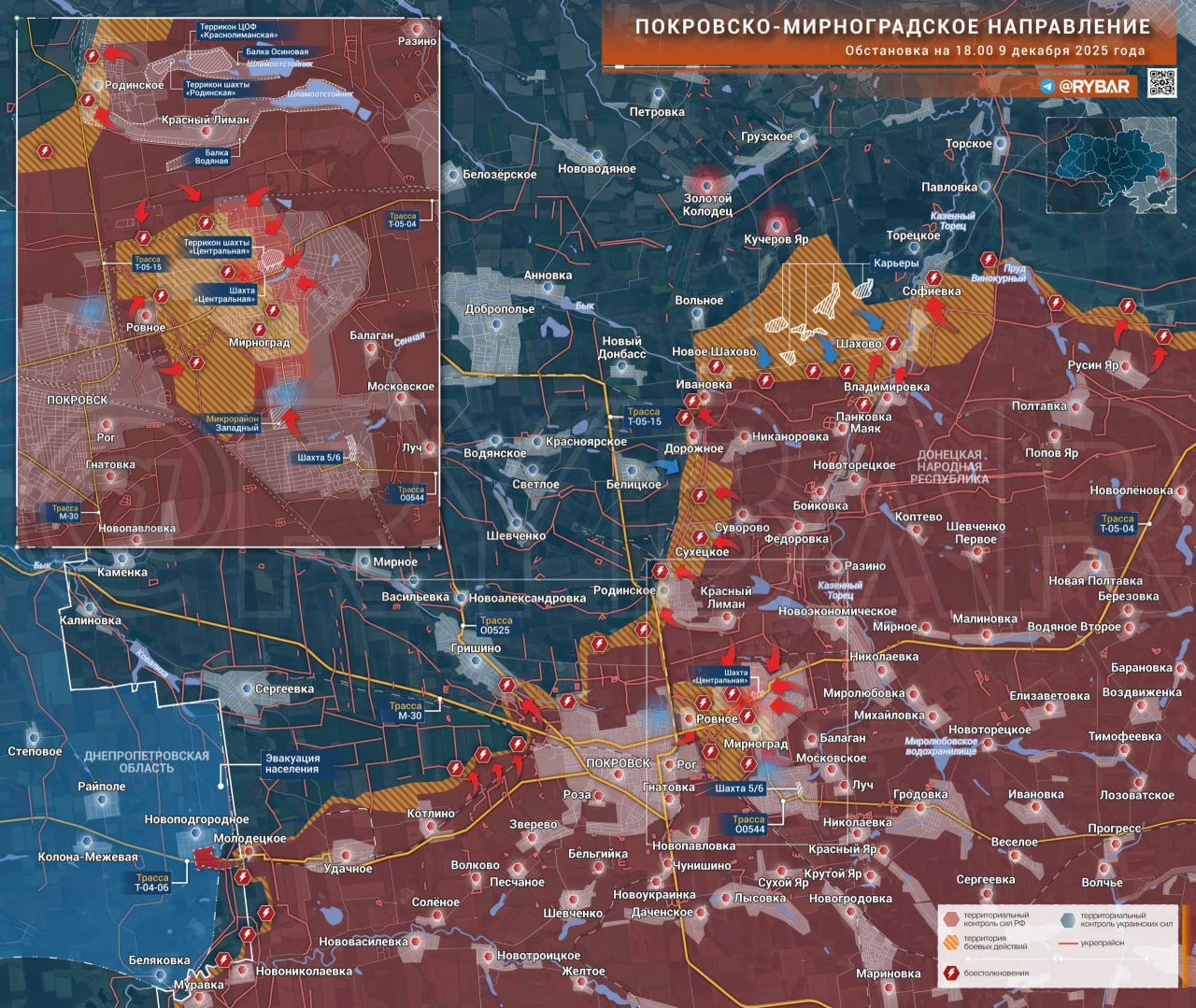Select the orange hatched combat-zone legend swatch
The image size is (1196, 1008).
click(952, 943)
